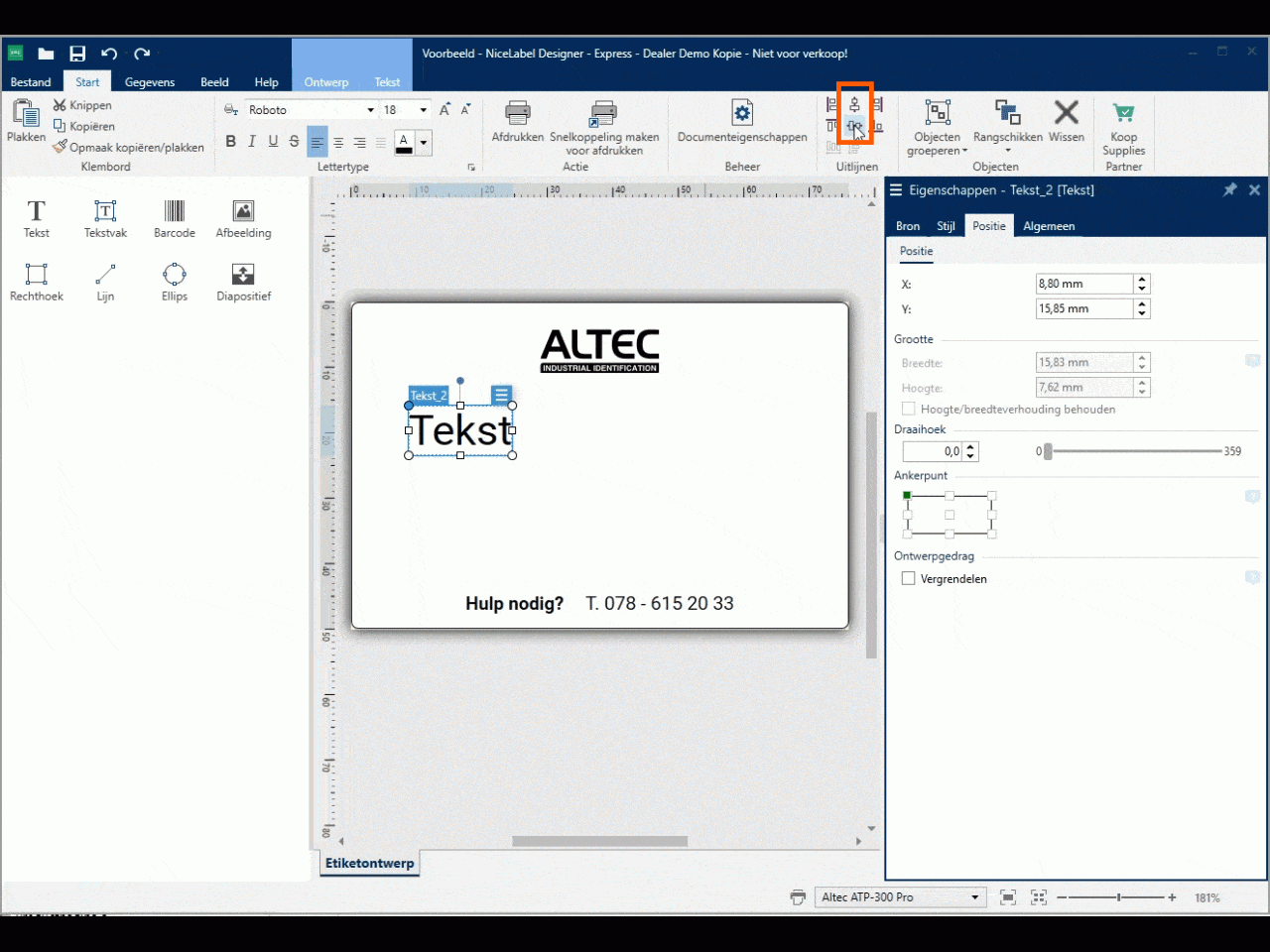The height and width of the screenshot is (952, 1270).
Task: Pick the Diapositief tool
Action: (x=243, y=282)
